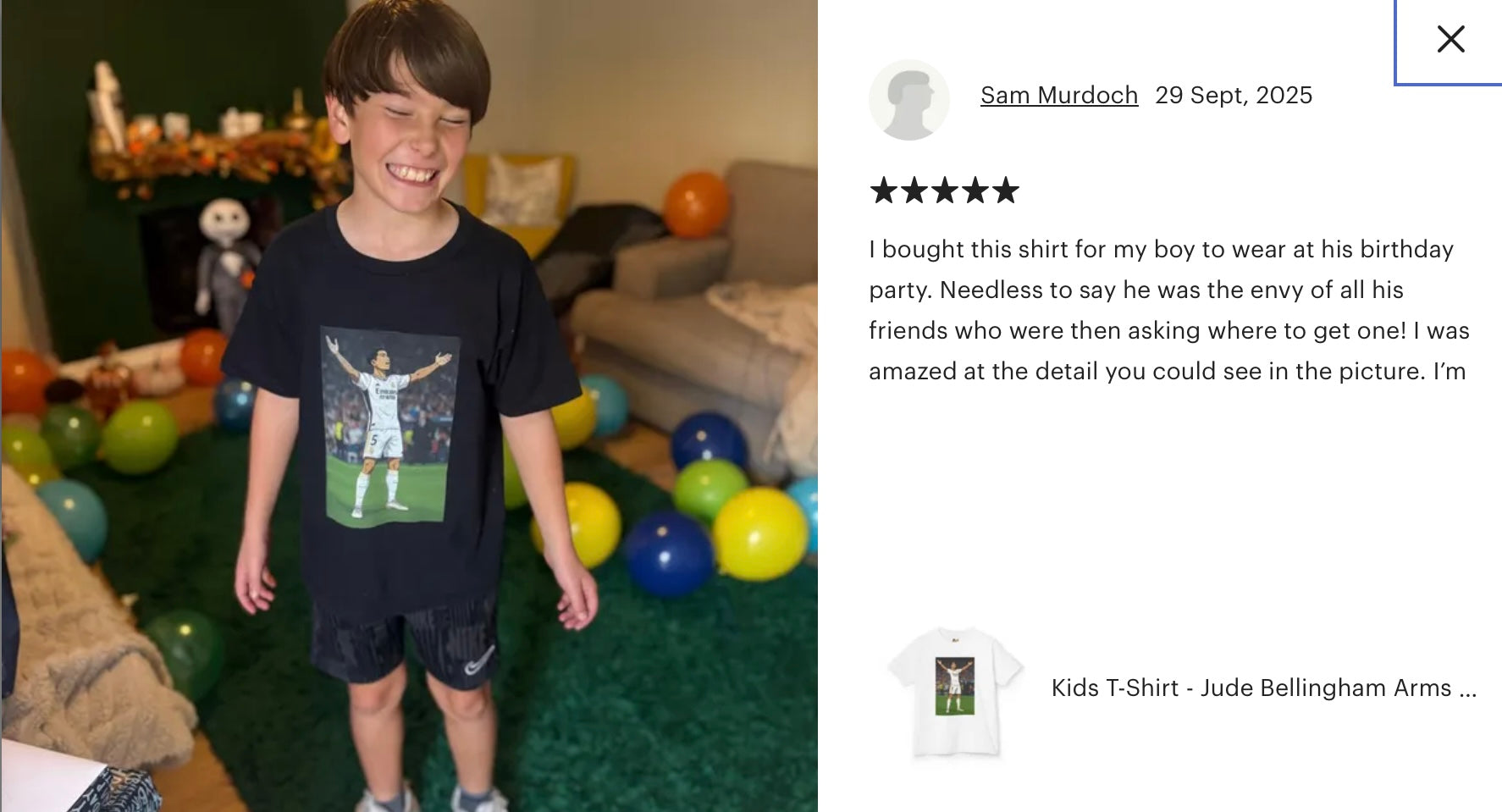Click the second rating star
This screenshot has height=812, width=1502.
[914, 191]
